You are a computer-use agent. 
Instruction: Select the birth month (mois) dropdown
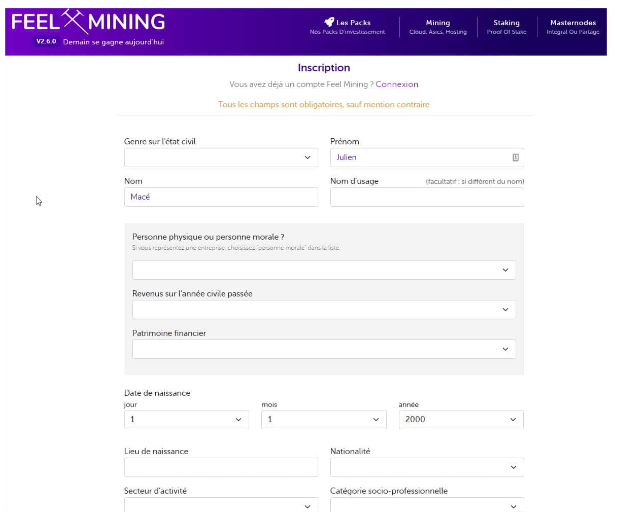pyautogui.click(x=323, y=420)
